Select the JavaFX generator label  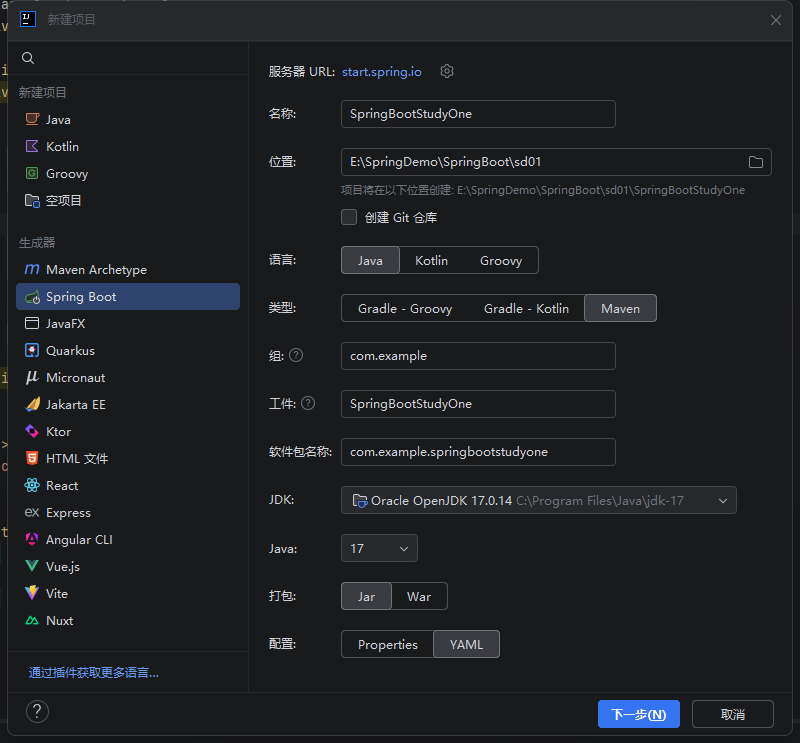(66, 324)
